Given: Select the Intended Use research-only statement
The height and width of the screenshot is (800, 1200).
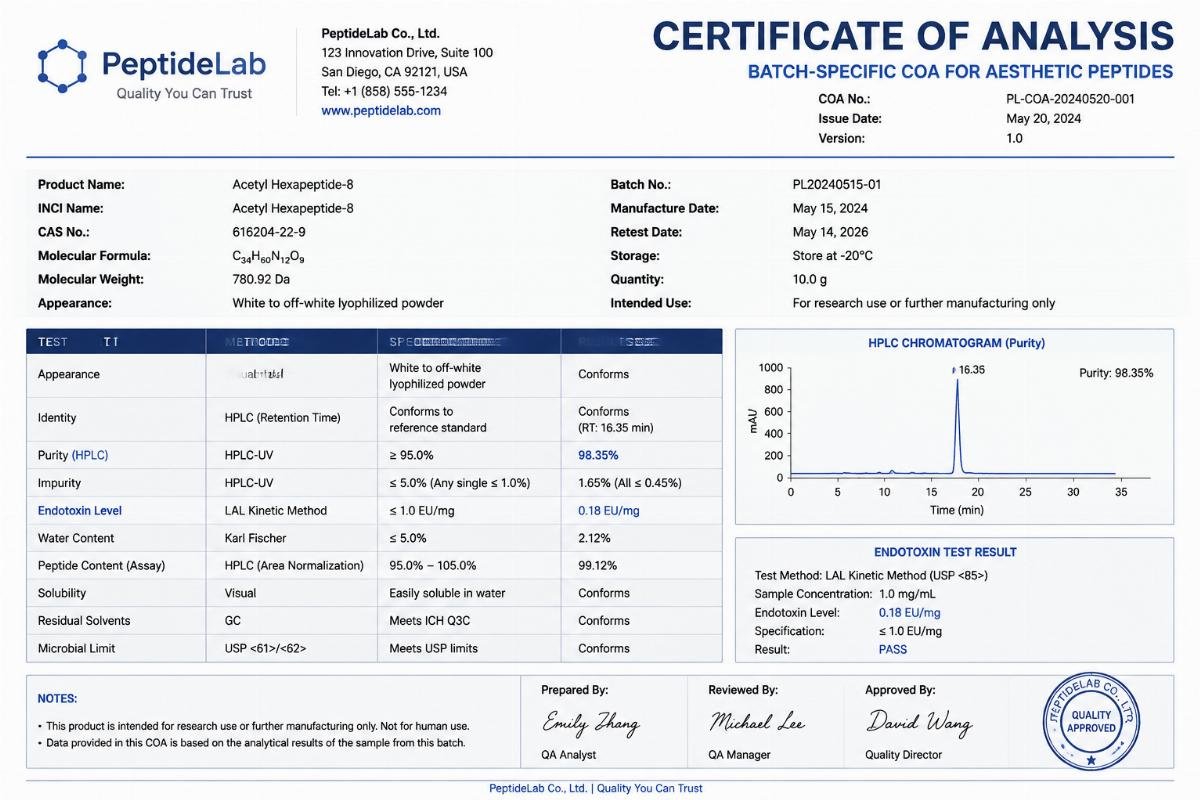Looking at the screenshot, I should 924,303.
